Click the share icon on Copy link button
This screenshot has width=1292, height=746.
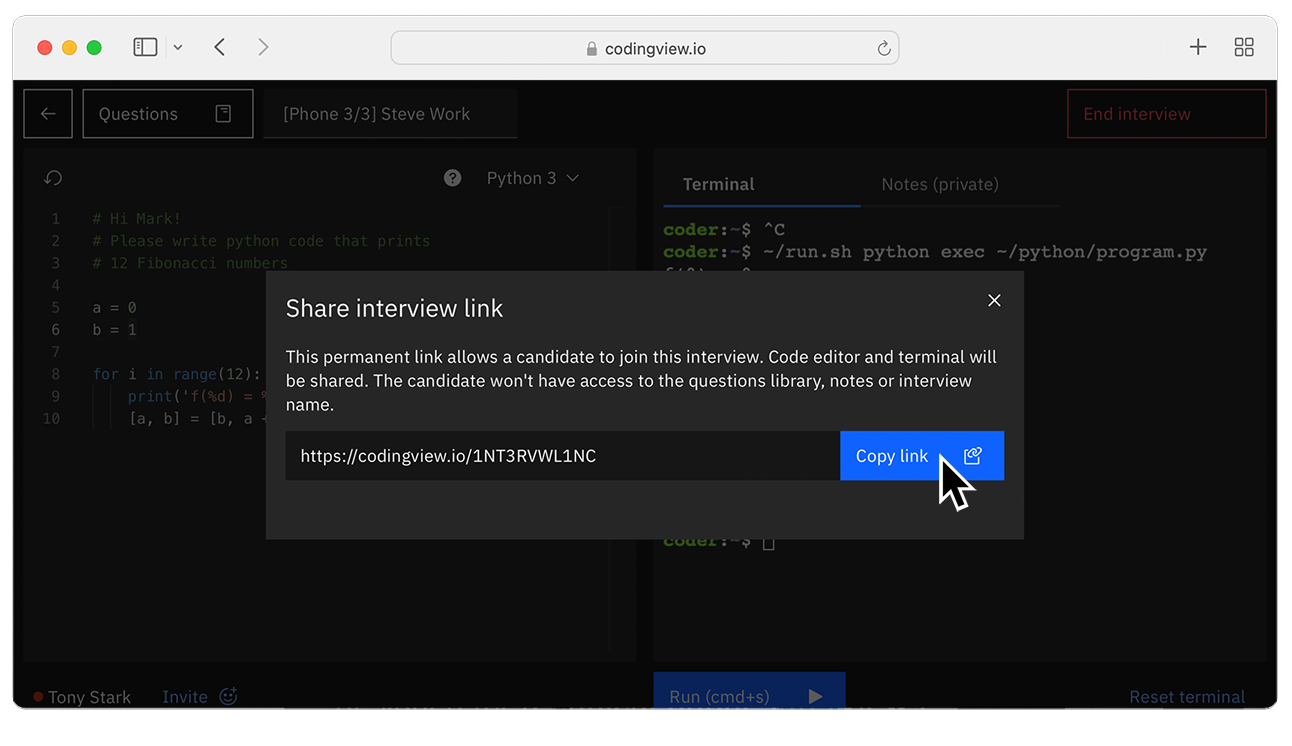coord(973,456)
